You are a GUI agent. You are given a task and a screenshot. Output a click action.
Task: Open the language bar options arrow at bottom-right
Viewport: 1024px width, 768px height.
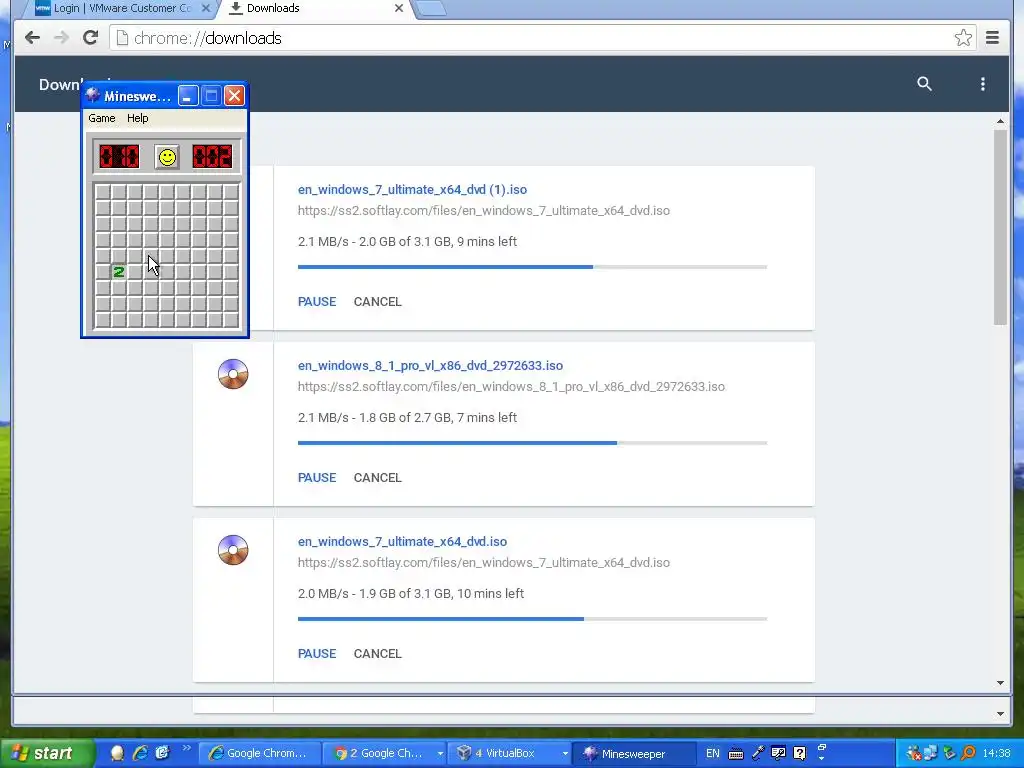[822, 760]
